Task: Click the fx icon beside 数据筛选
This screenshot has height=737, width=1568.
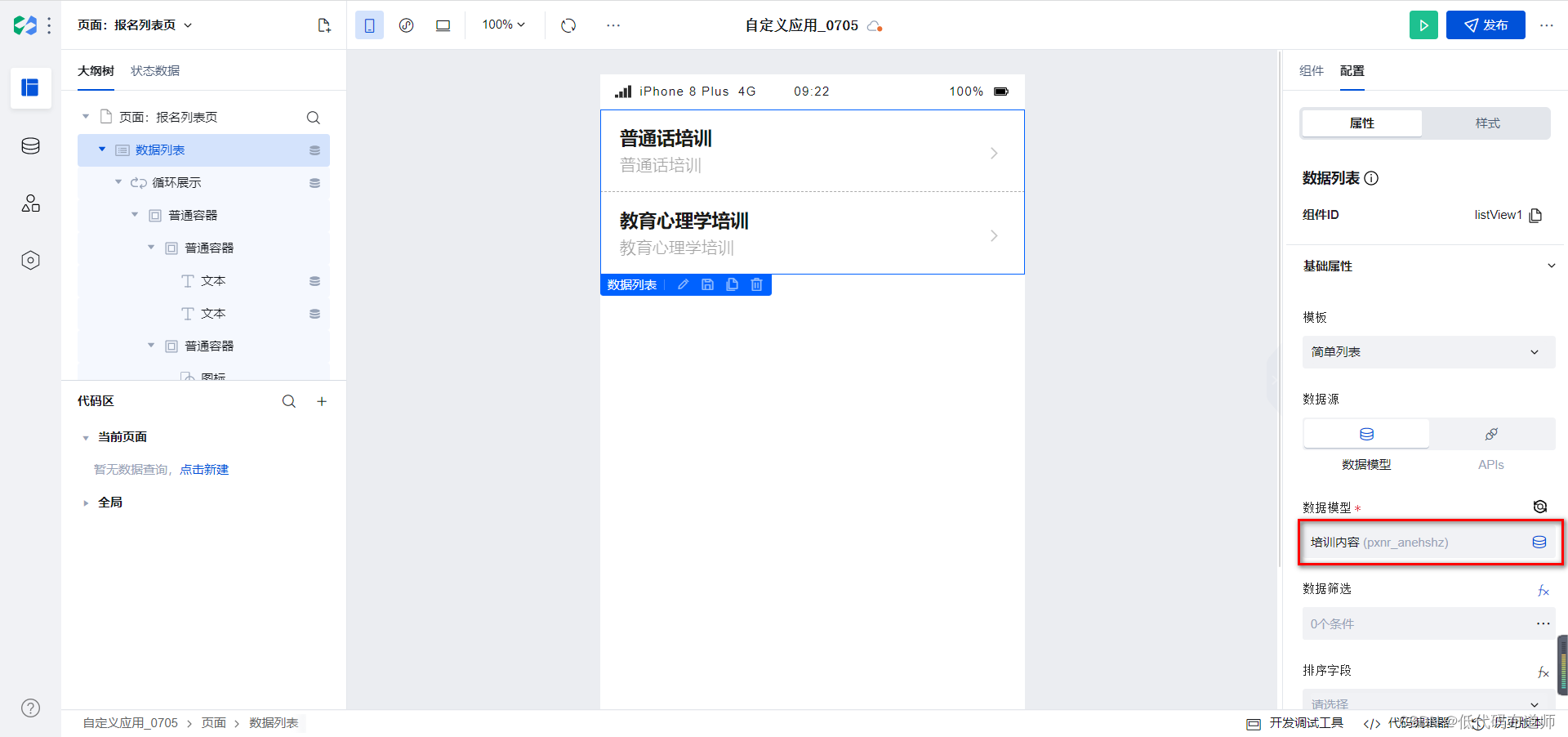Action: click(1543, 591)
